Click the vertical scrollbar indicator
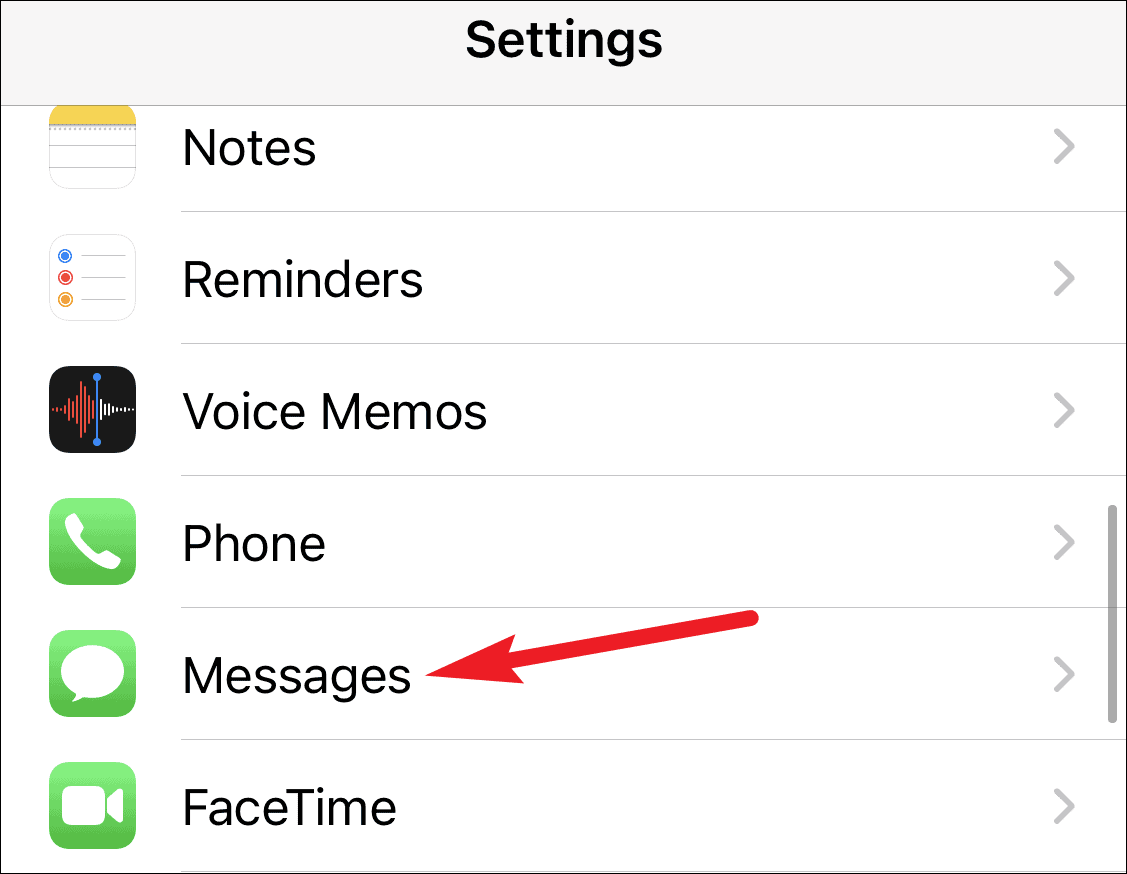This screenshot has width=1127, height=874. (x=1112, y=614)
